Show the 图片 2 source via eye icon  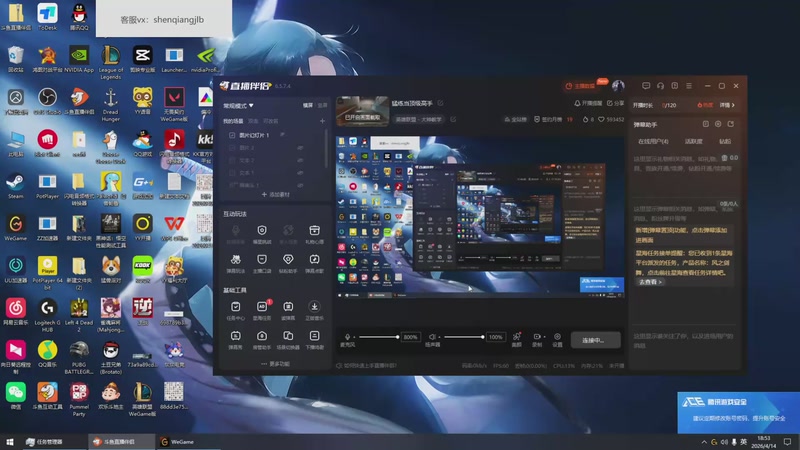[x=300, y=147]
